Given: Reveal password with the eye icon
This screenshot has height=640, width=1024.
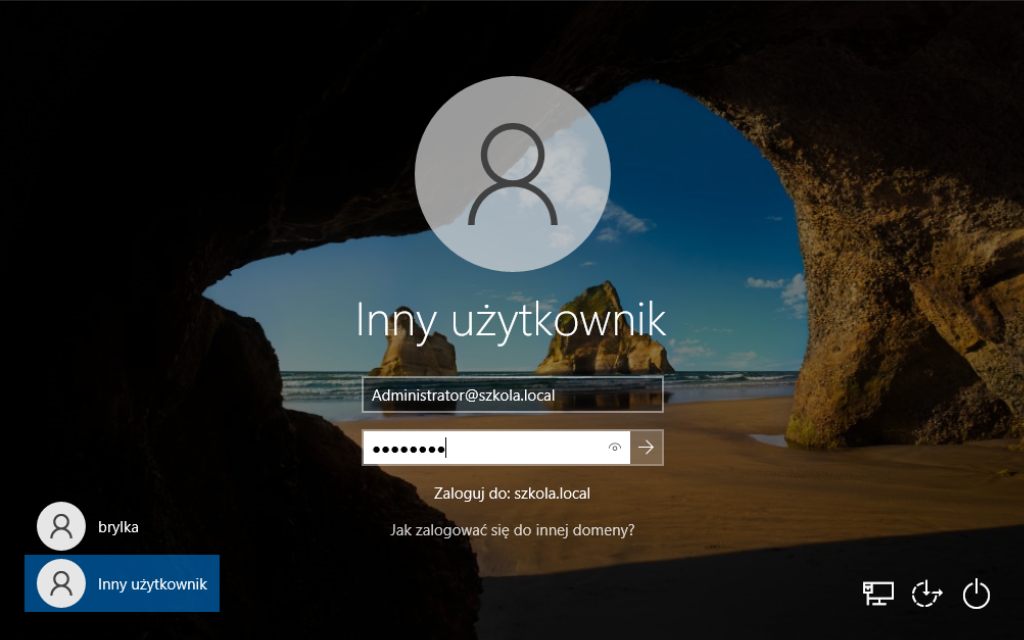Looking at the screenshot, I should [x=615, y=448].
